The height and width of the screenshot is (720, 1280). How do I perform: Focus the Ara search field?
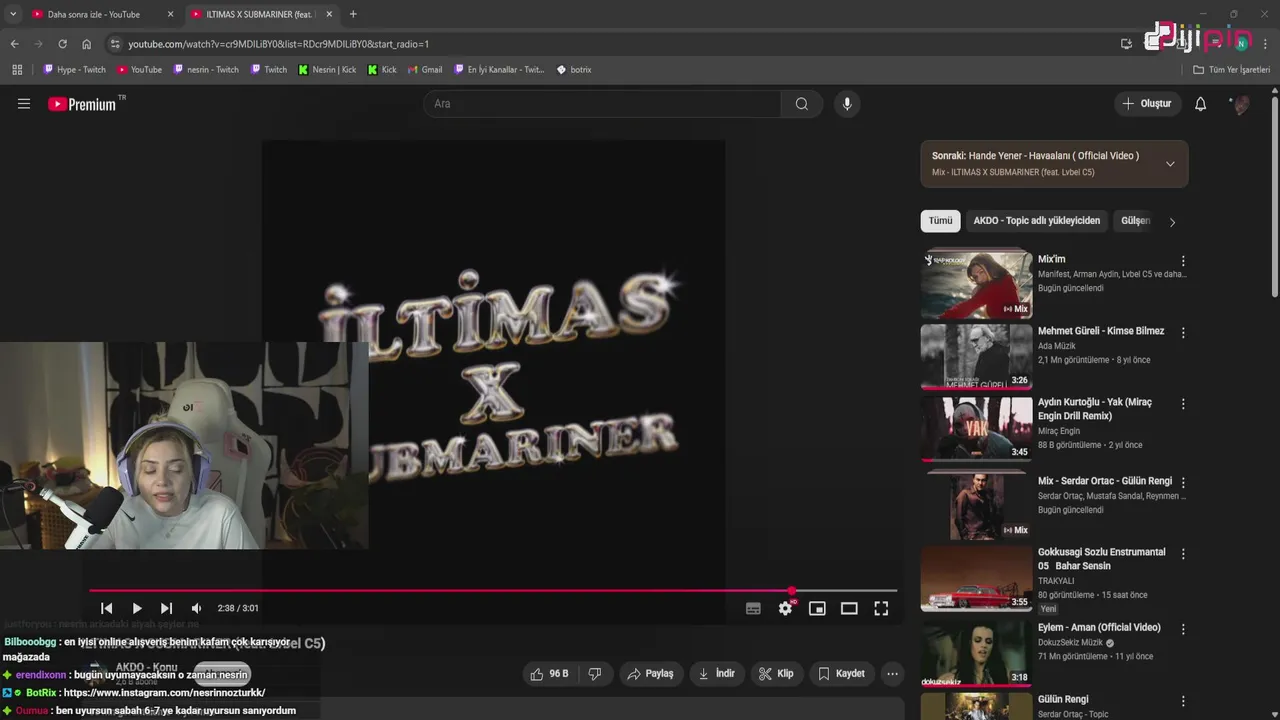(603, 104)
